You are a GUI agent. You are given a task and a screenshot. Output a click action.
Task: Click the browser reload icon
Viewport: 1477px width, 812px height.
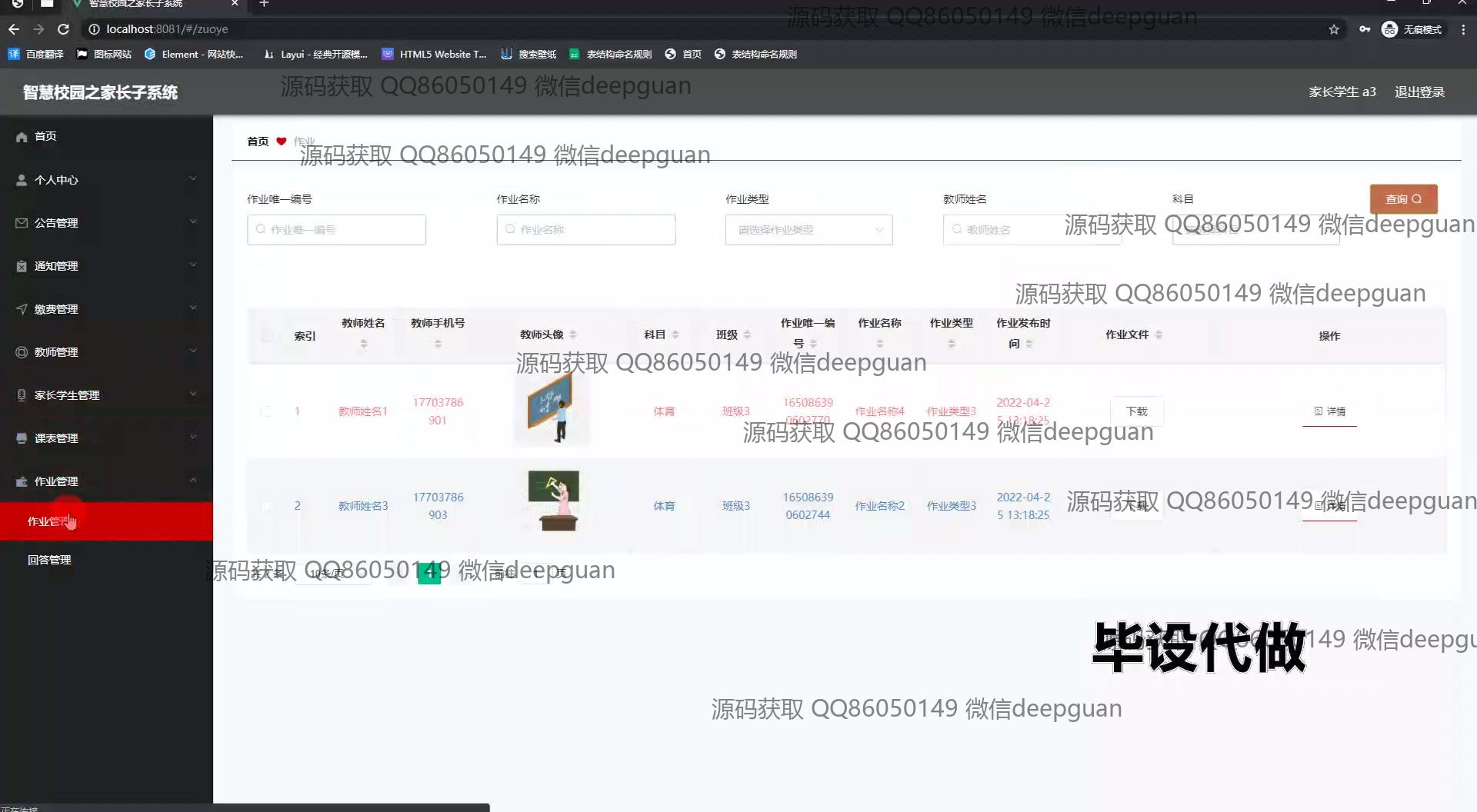(x=64, y=29)
